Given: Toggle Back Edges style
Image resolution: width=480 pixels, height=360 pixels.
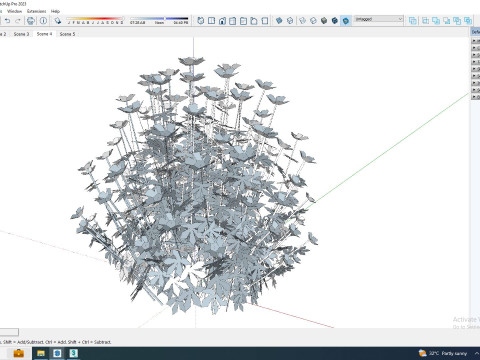Looking at the screenshot, I should point(290,21).
